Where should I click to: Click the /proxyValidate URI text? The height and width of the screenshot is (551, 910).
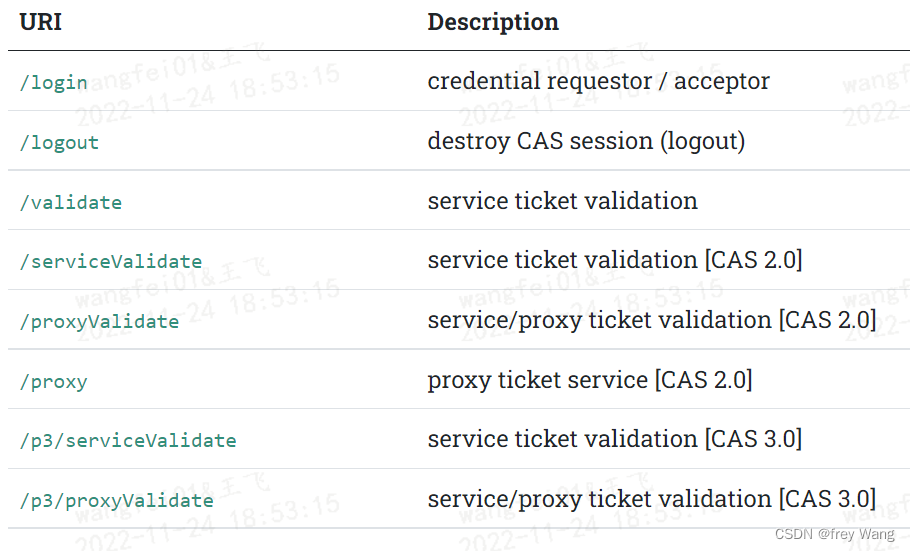(99, 321)
